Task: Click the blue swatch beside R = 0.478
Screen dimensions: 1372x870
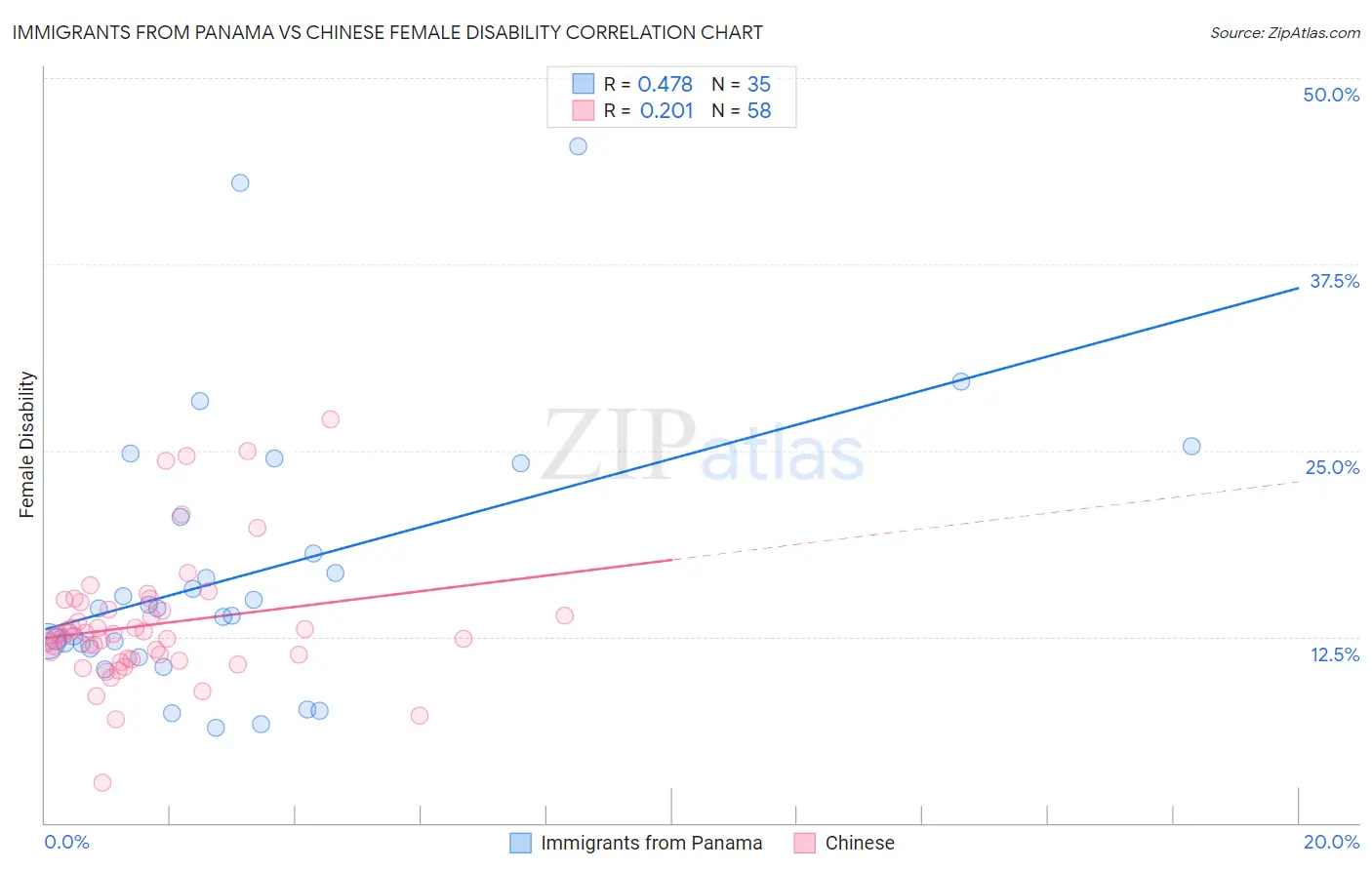Action: (x=583, y=84)
